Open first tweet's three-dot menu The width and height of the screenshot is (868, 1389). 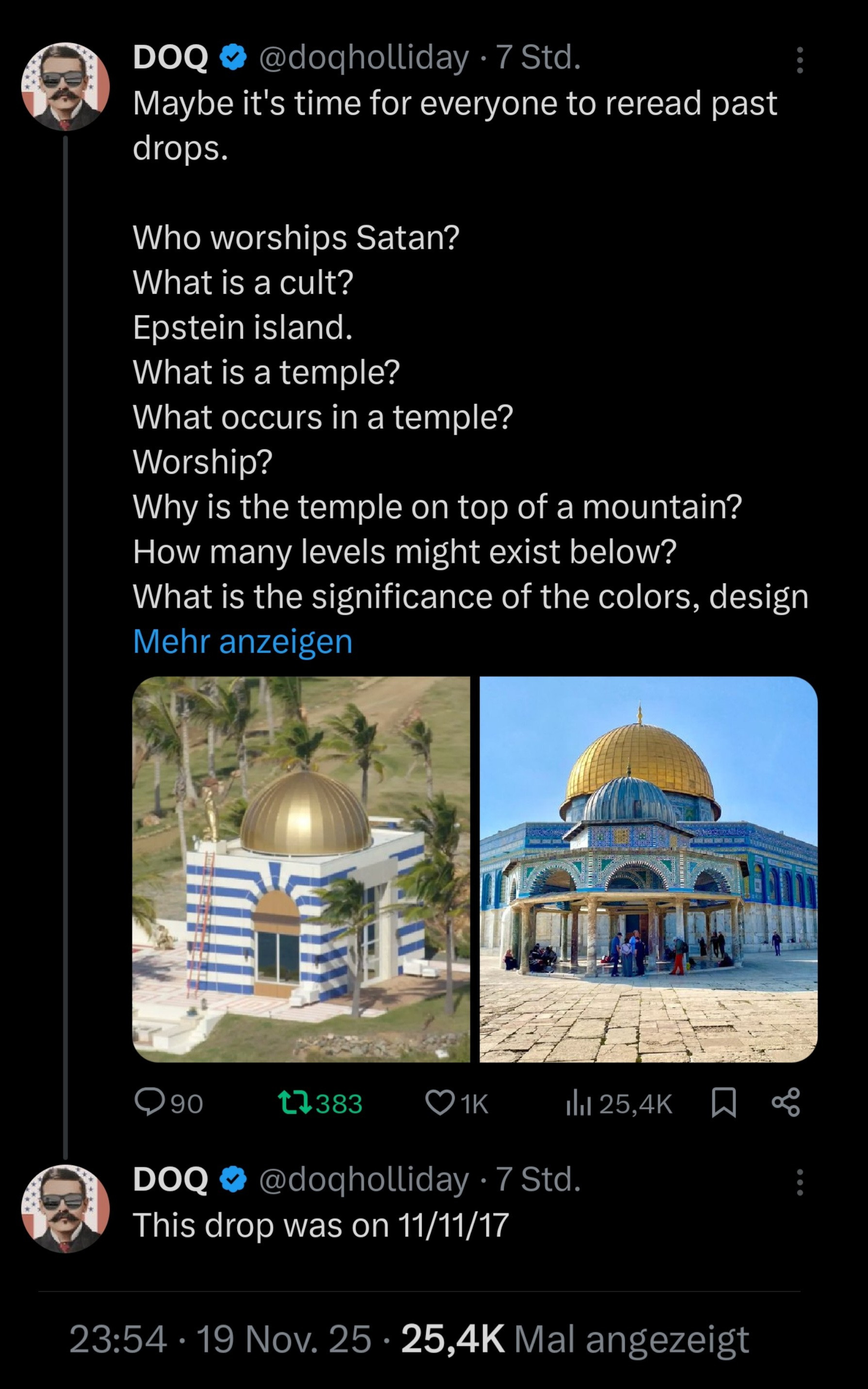(x=800, y=60)
